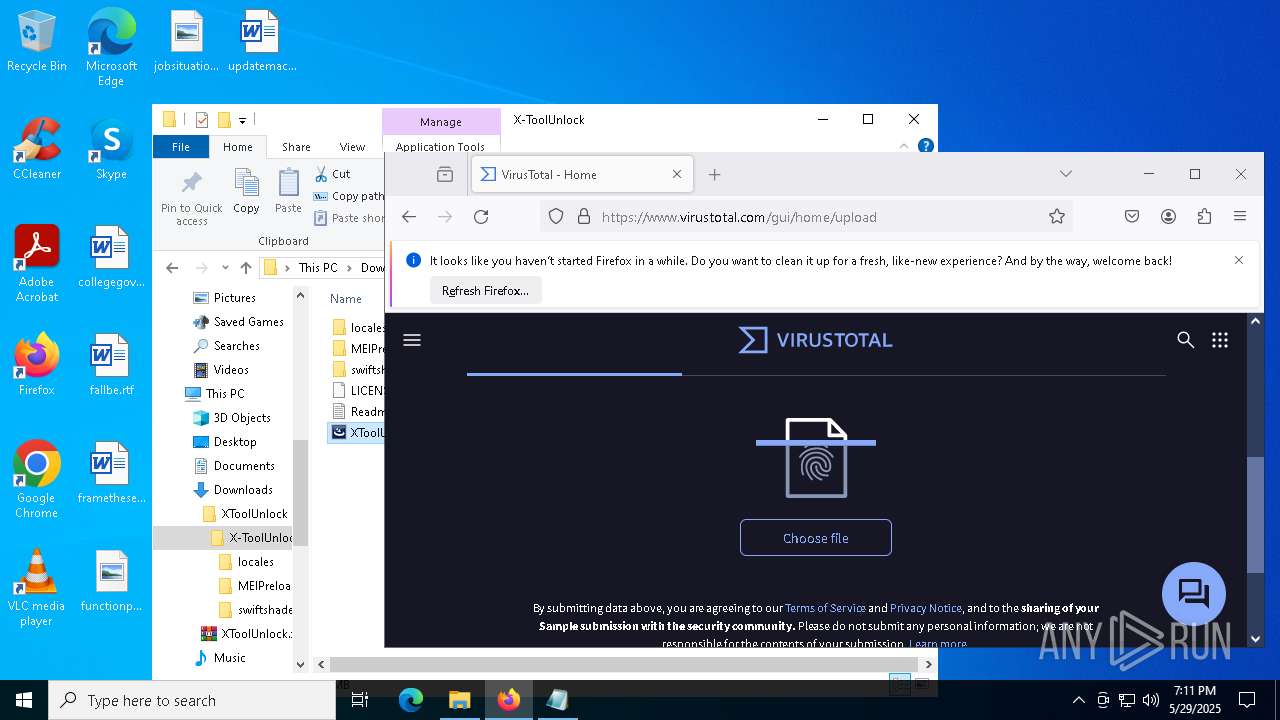
Task: Switch to Home ribbon tab in Explorer
Action: pyautogui.click(x=238, y=147)
